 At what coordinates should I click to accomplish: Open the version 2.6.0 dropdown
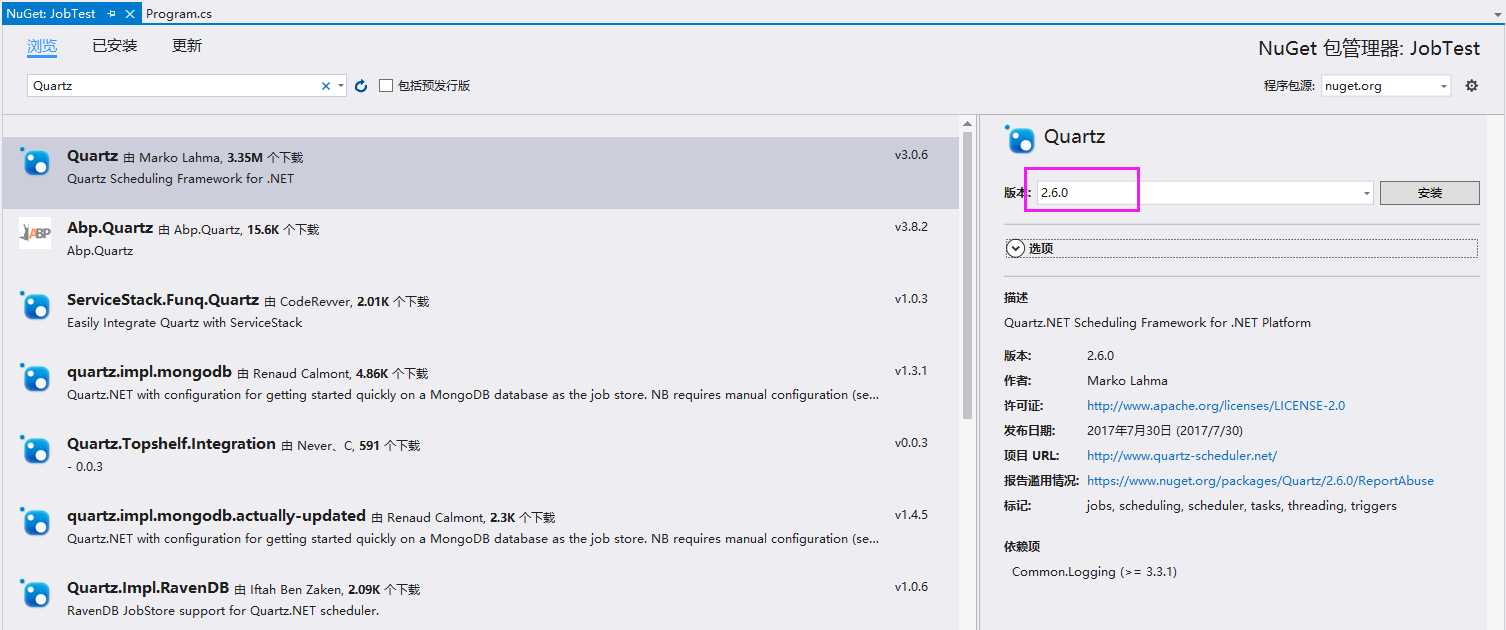[x=1367, y=193]
